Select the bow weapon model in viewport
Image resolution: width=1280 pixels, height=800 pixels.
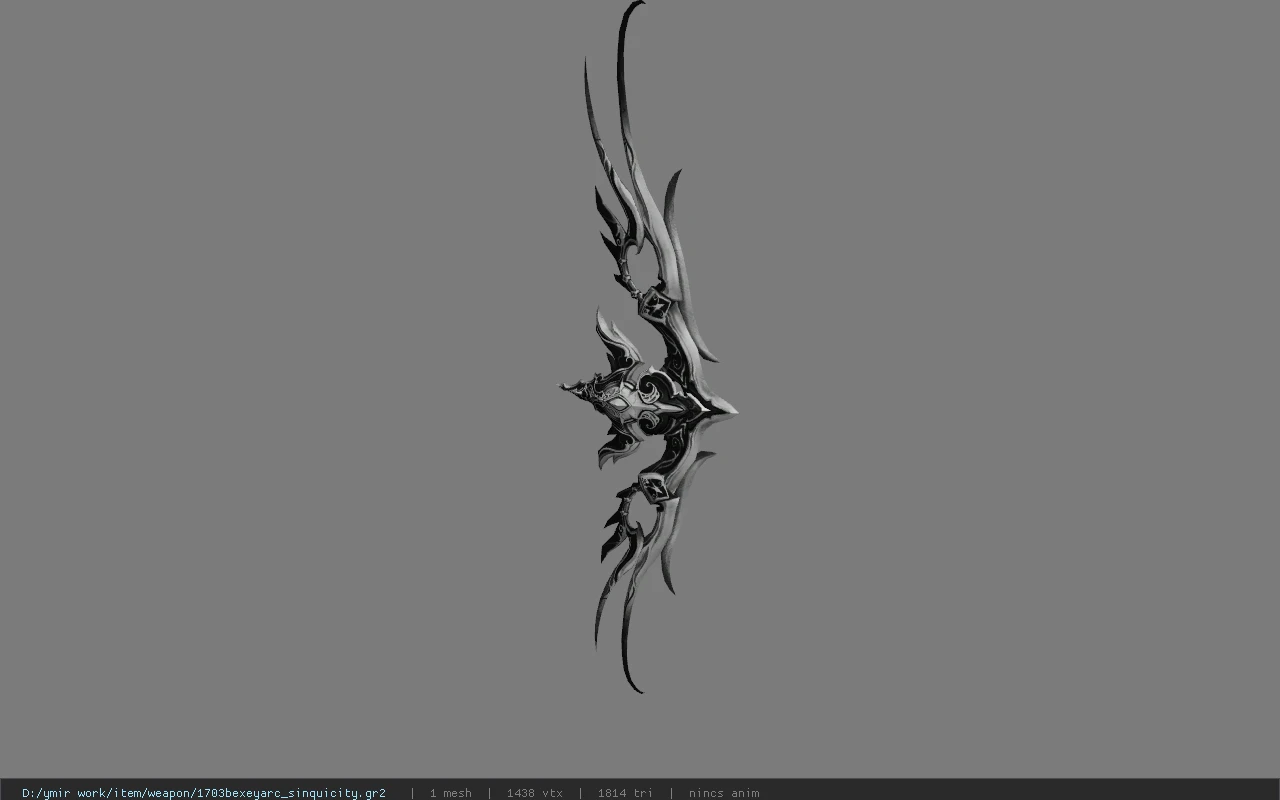648,347
